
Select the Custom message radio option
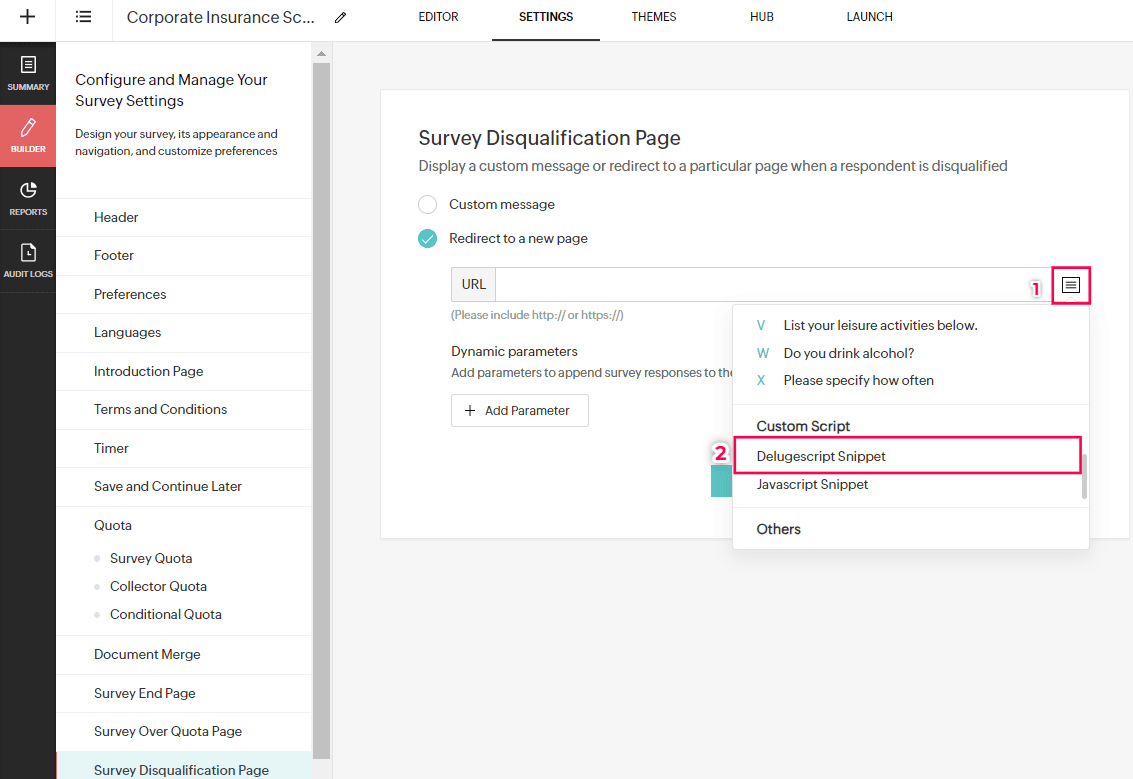(428, 205)
